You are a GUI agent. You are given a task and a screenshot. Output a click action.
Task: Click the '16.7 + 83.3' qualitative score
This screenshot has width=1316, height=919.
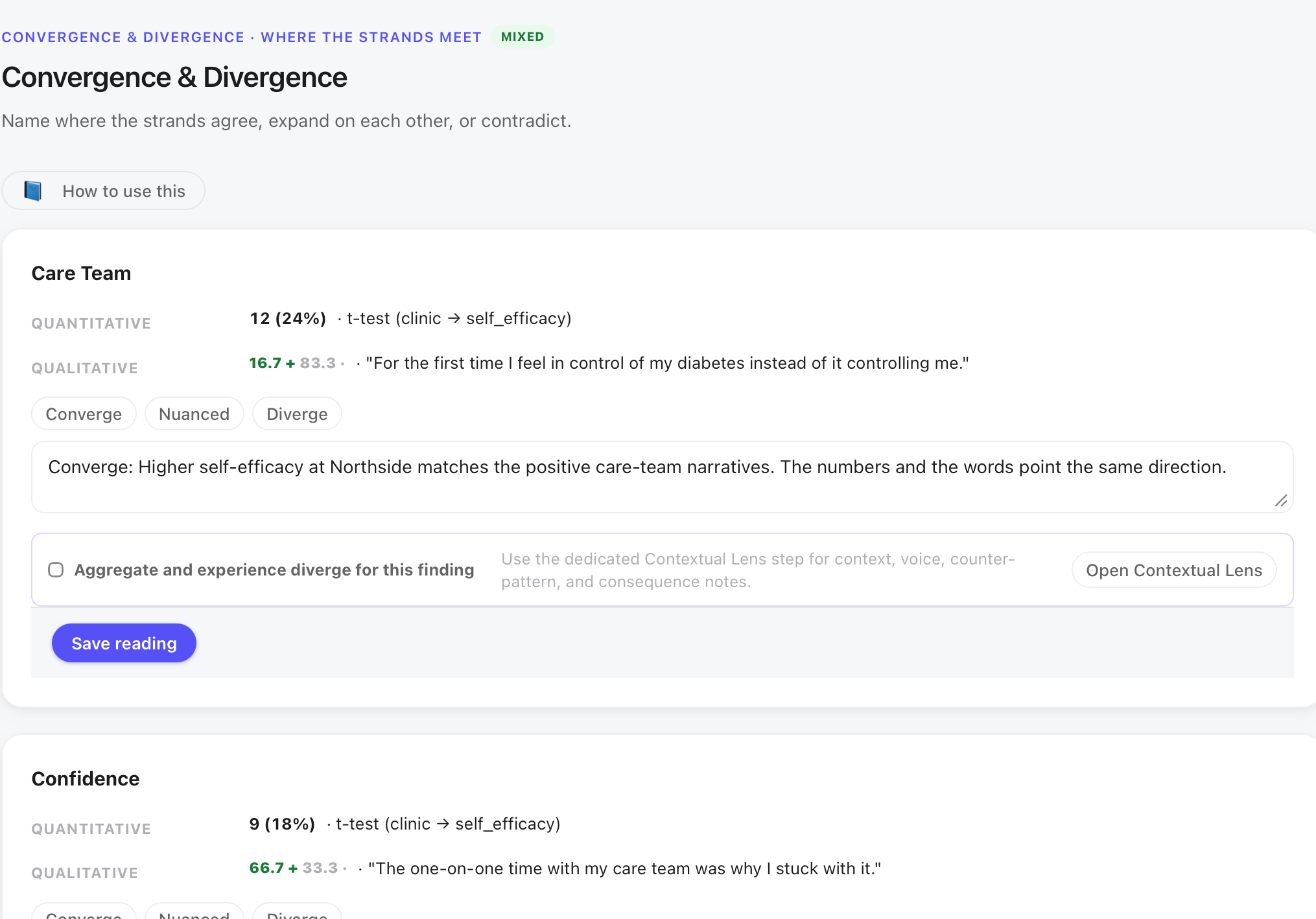tap(292, 364)
